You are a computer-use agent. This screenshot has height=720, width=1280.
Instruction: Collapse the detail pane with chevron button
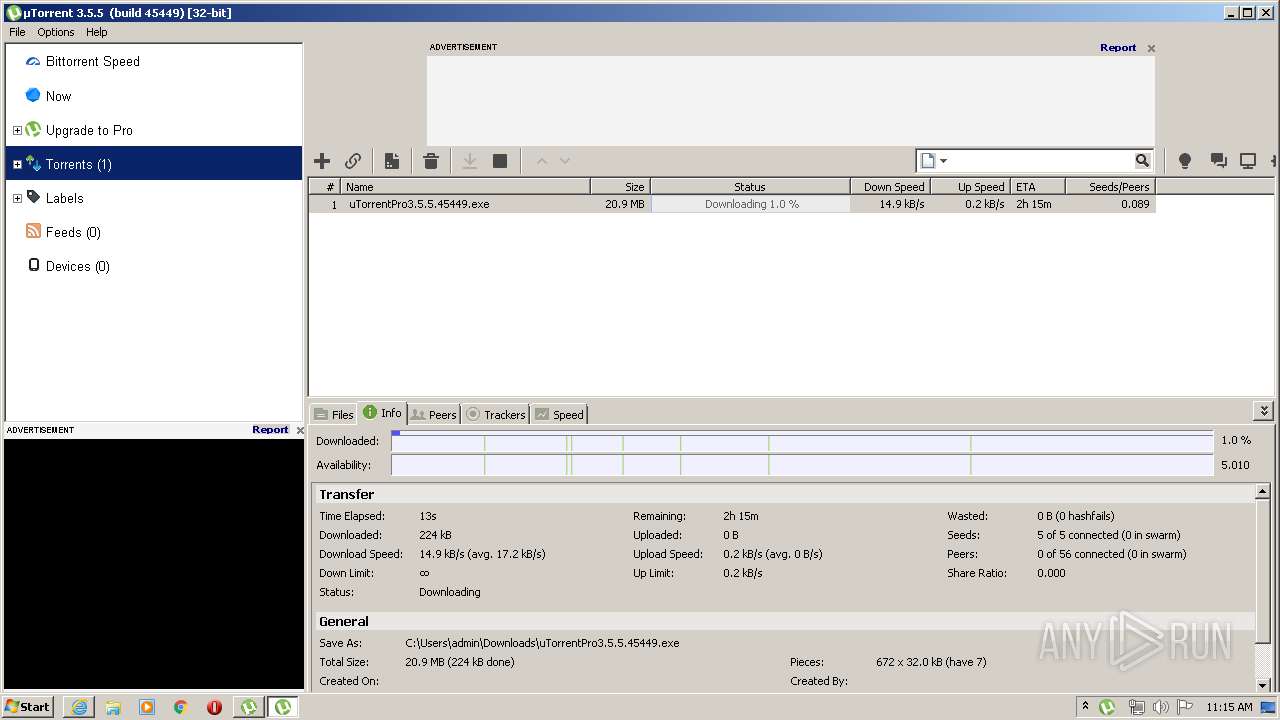pyautogui.click(x=1264, y=411)
